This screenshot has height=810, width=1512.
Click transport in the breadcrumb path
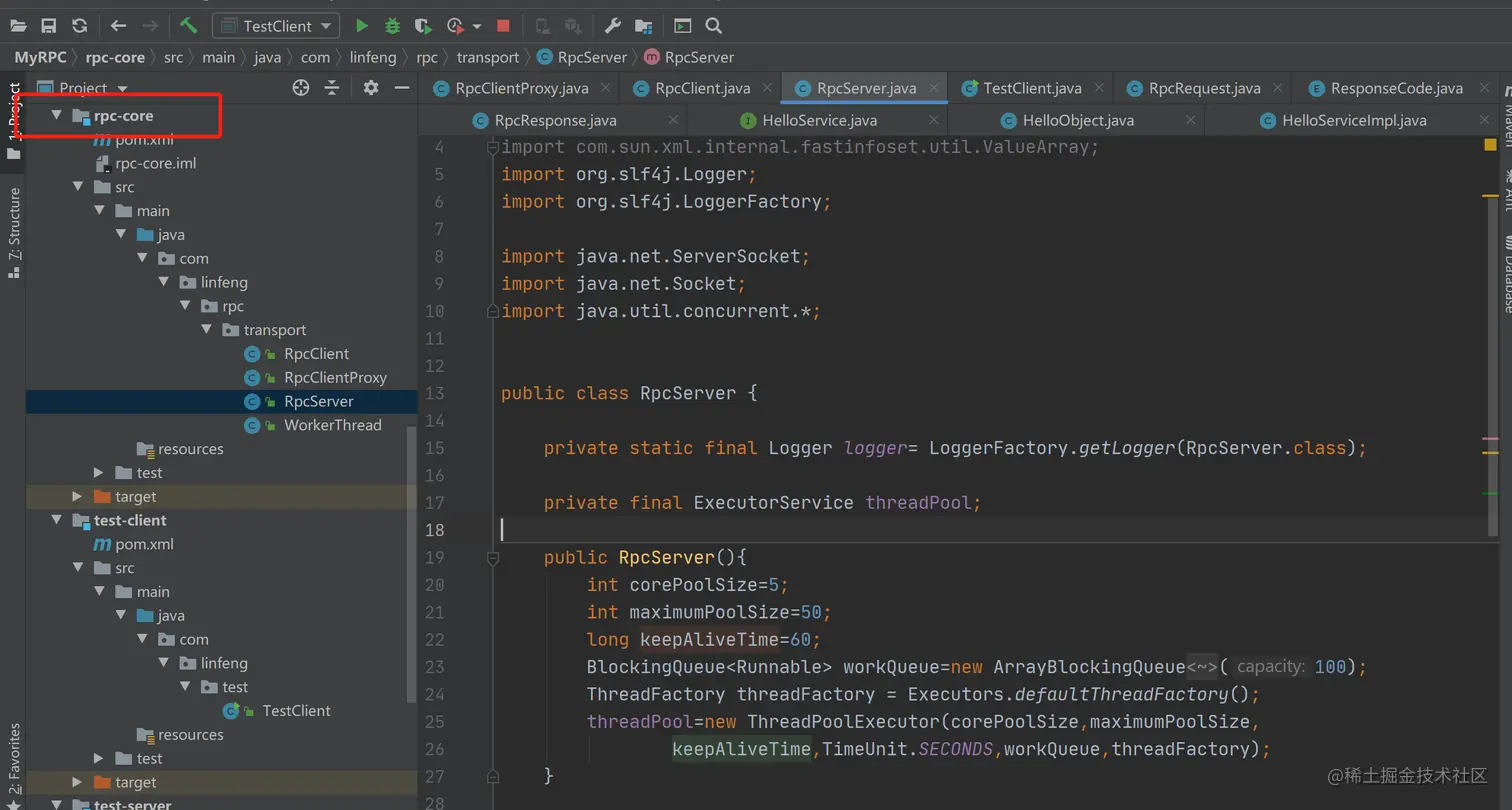pos(487,57)
